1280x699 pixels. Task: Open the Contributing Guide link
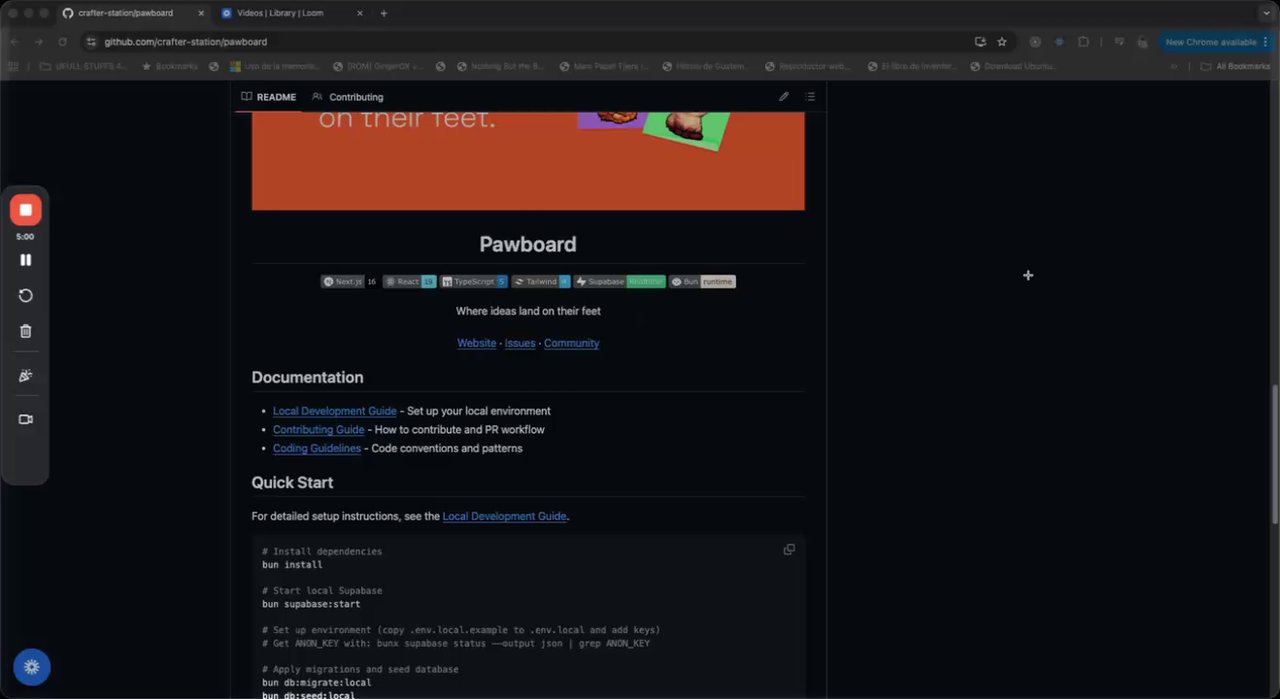(x=319, y=430)
